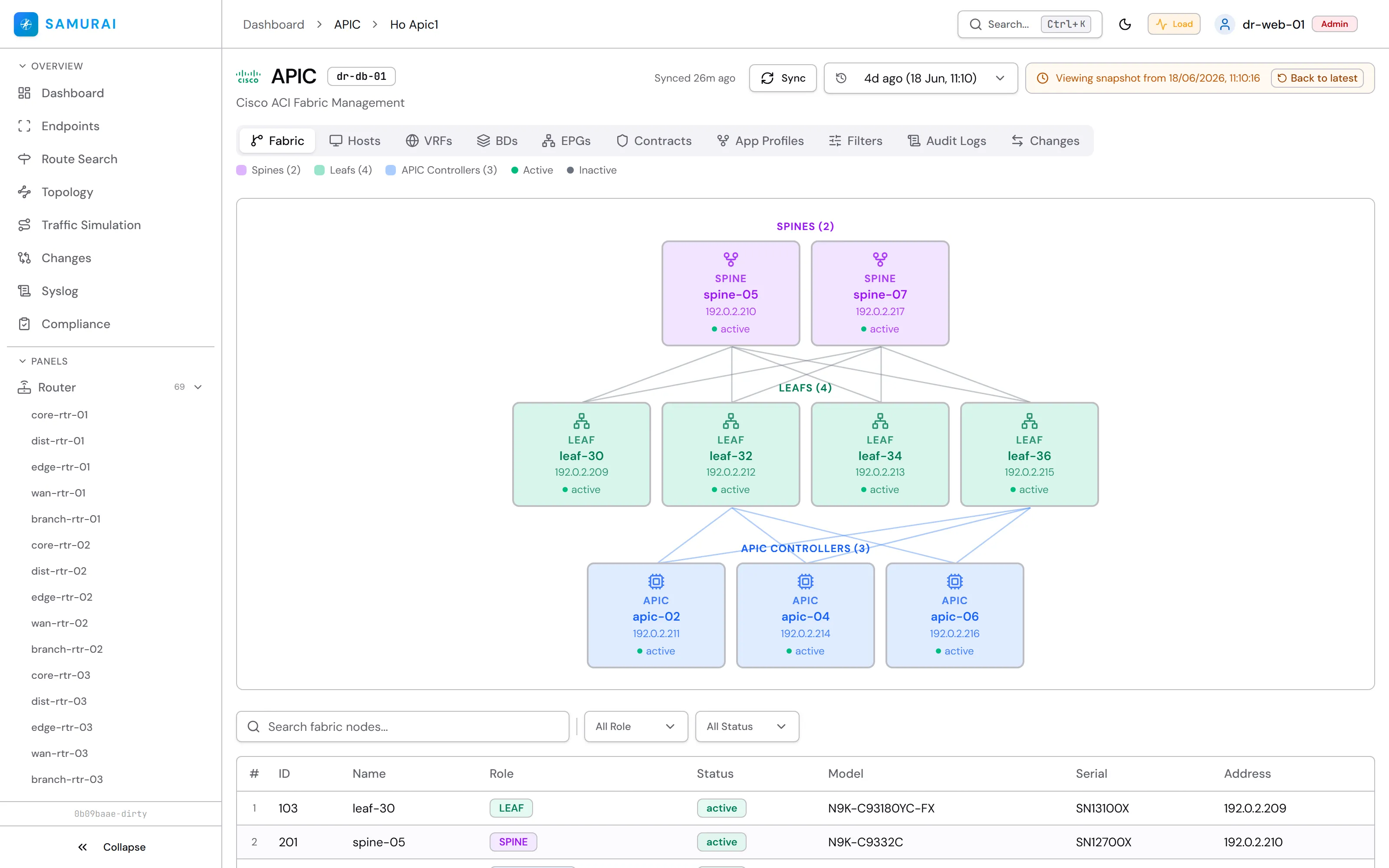This screenshot has width=1389, height=868.
Task: Click the Leafs legend green swatch
Action: pos(320,170)
